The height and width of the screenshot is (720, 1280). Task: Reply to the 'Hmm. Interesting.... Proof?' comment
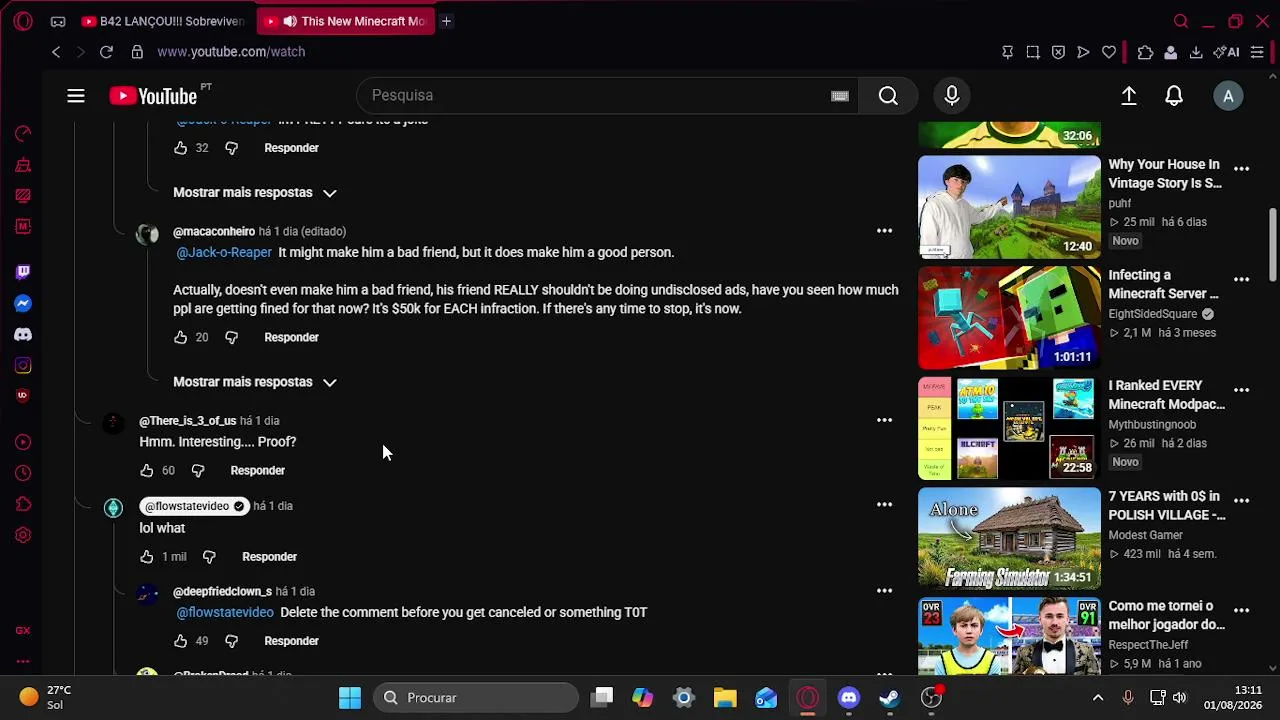coord(257,471)
